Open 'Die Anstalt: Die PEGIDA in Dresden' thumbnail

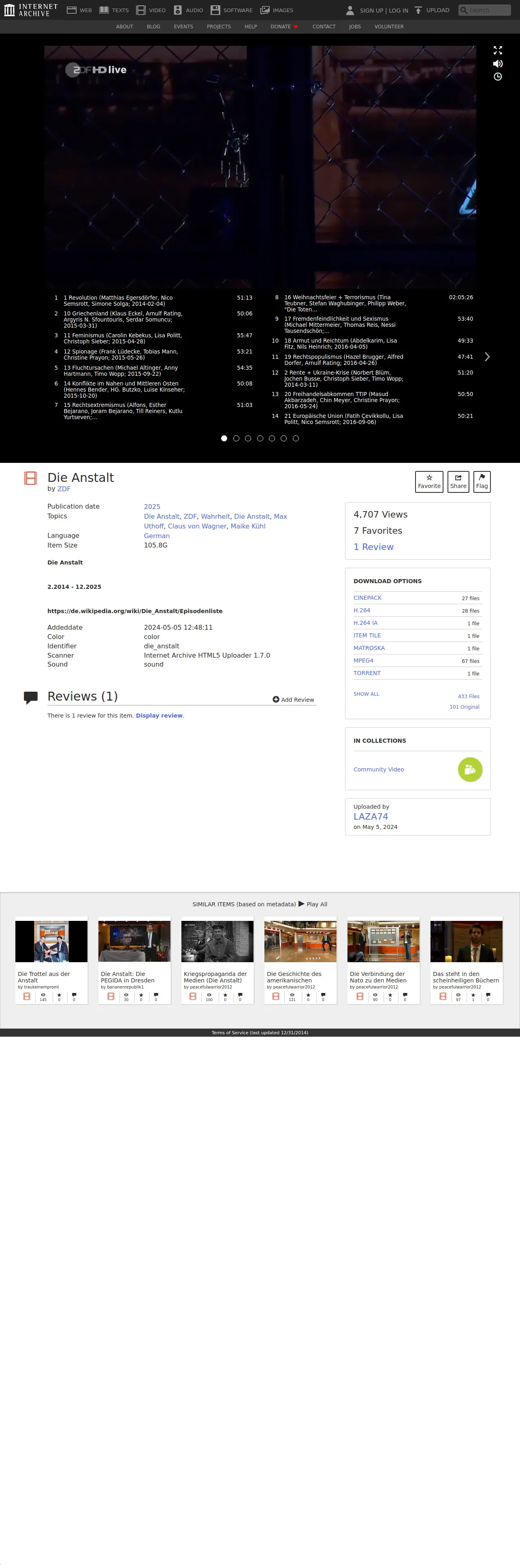[x=134, y=942]
